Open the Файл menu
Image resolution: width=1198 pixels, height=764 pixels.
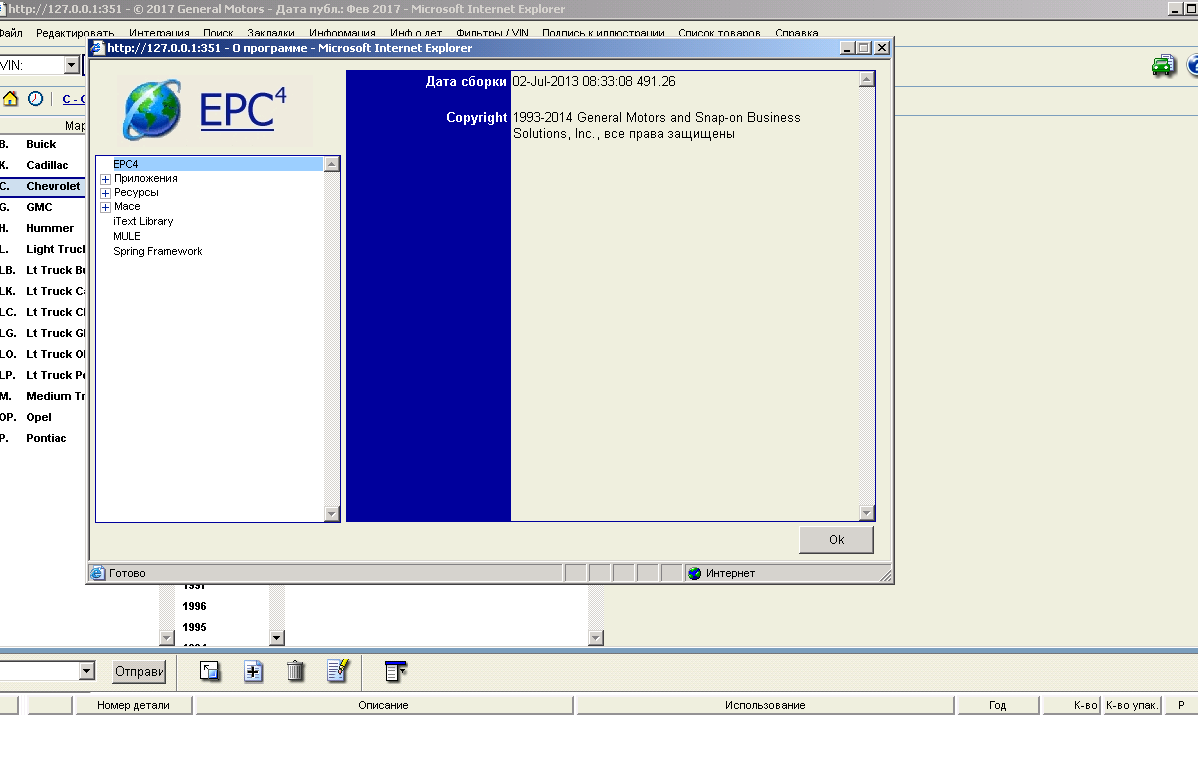11,33
